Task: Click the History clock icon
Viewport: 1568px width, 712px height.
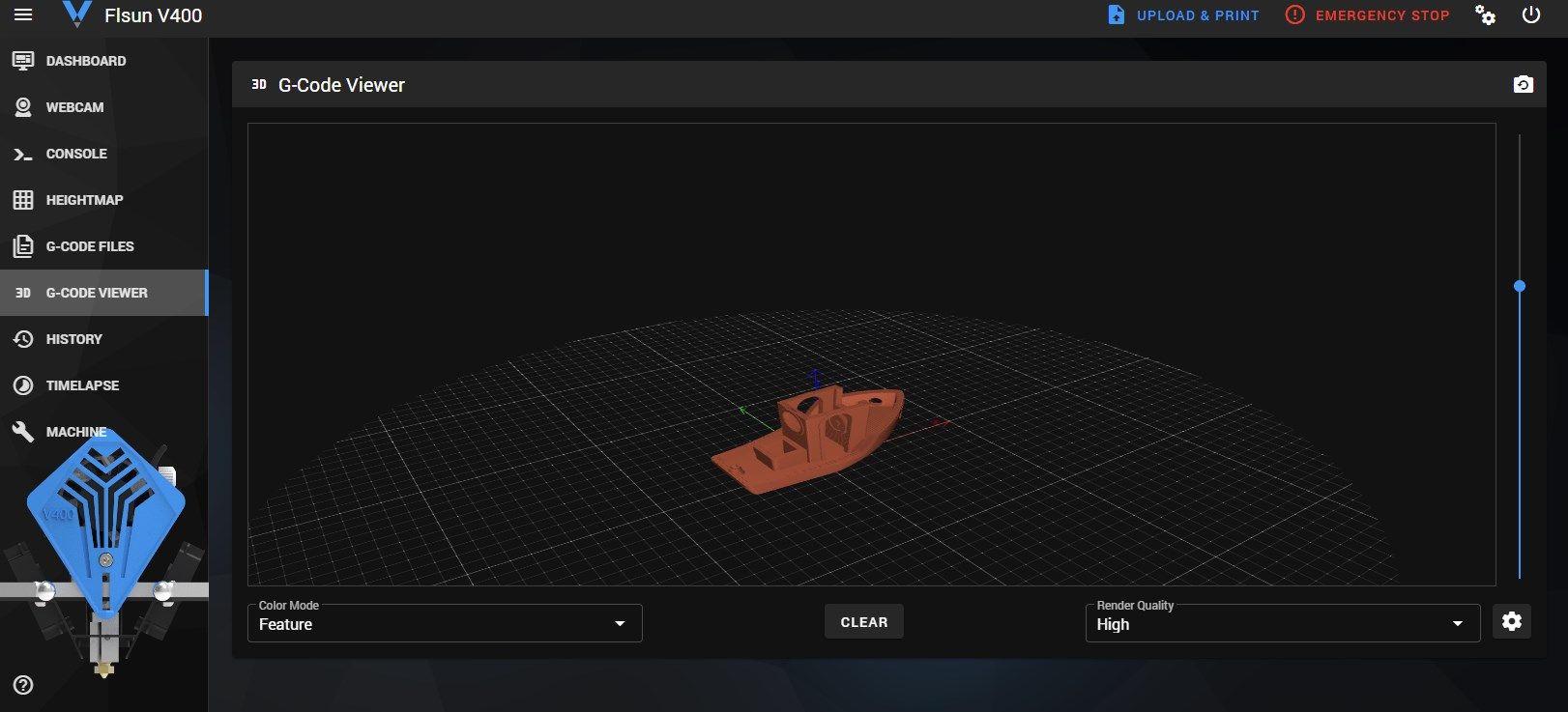Action: [23, 339]
